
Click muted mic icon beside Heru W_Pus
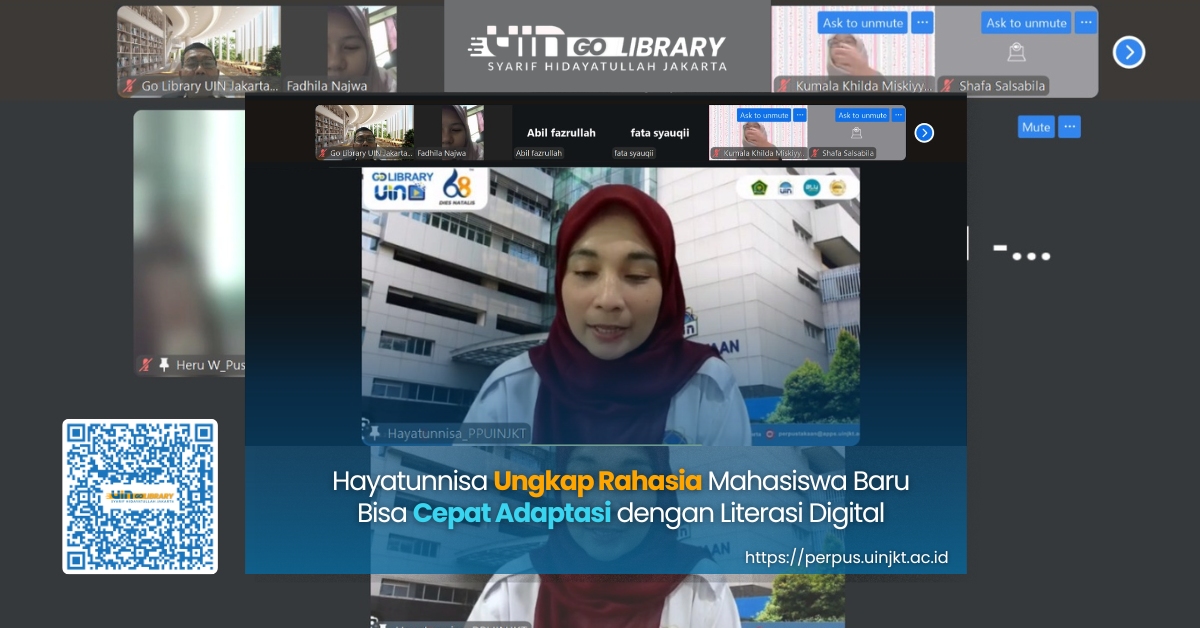pyautogui.click(x=146, y=365)
